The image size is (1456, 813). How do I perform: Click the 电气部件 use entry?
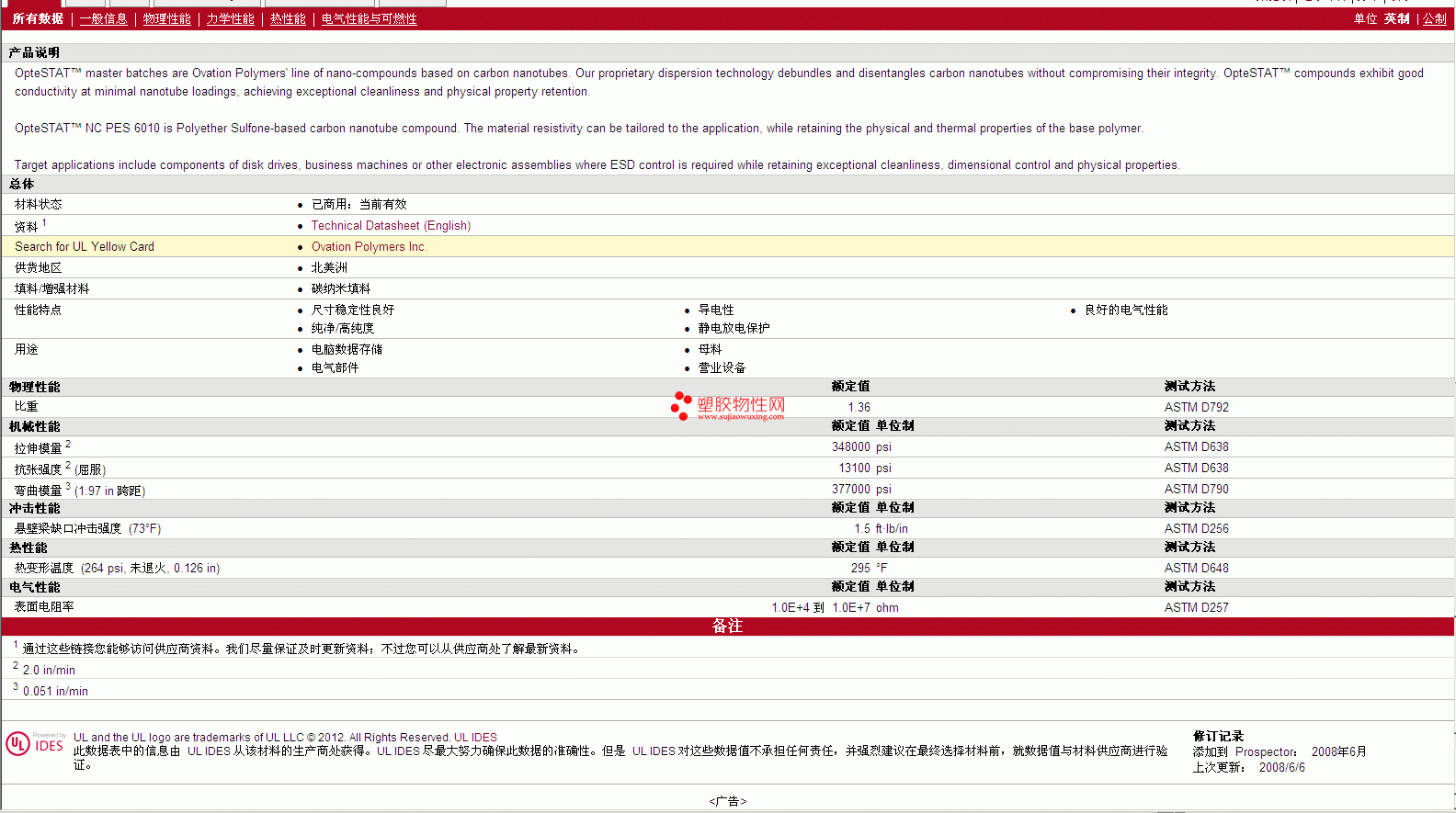click(335, 367)
